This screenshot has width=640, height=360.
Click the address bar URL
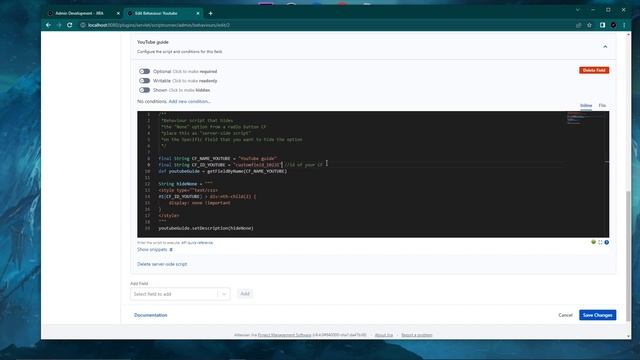tap(159, 25)
